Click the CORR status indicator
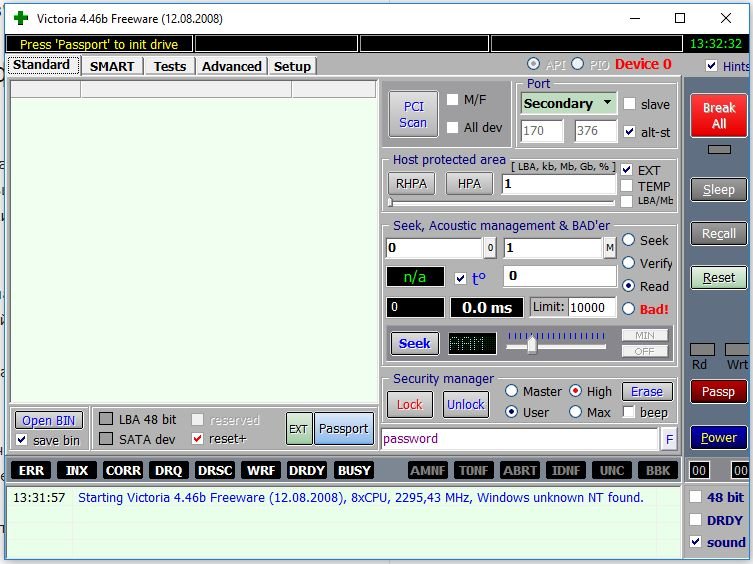Image resolution: width=753 pixels, height=564 pixels. tap(123, 470)
